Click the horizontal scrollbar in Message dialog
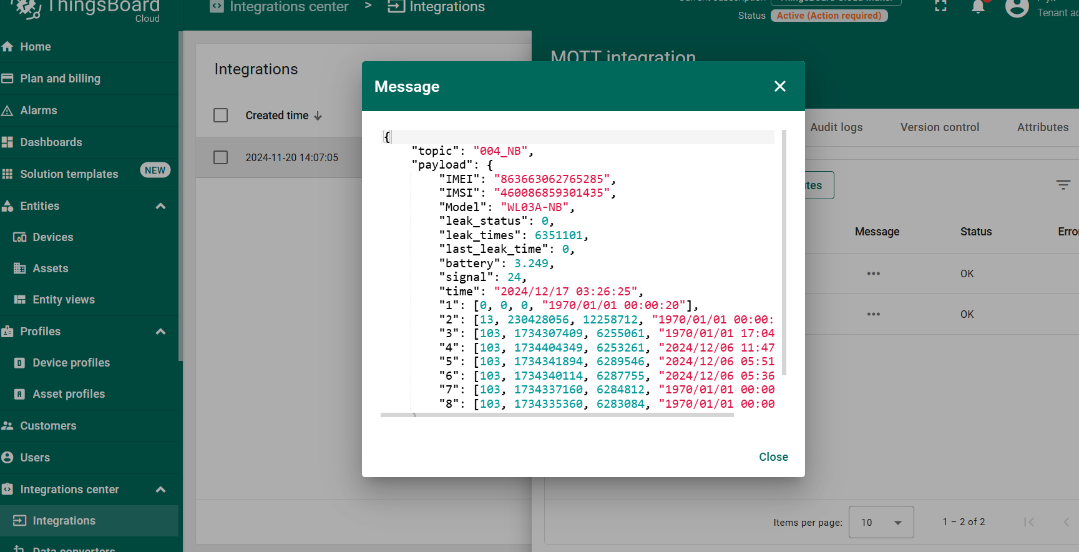Screen dimensions: 1079x552 click(x=557, y=415)
